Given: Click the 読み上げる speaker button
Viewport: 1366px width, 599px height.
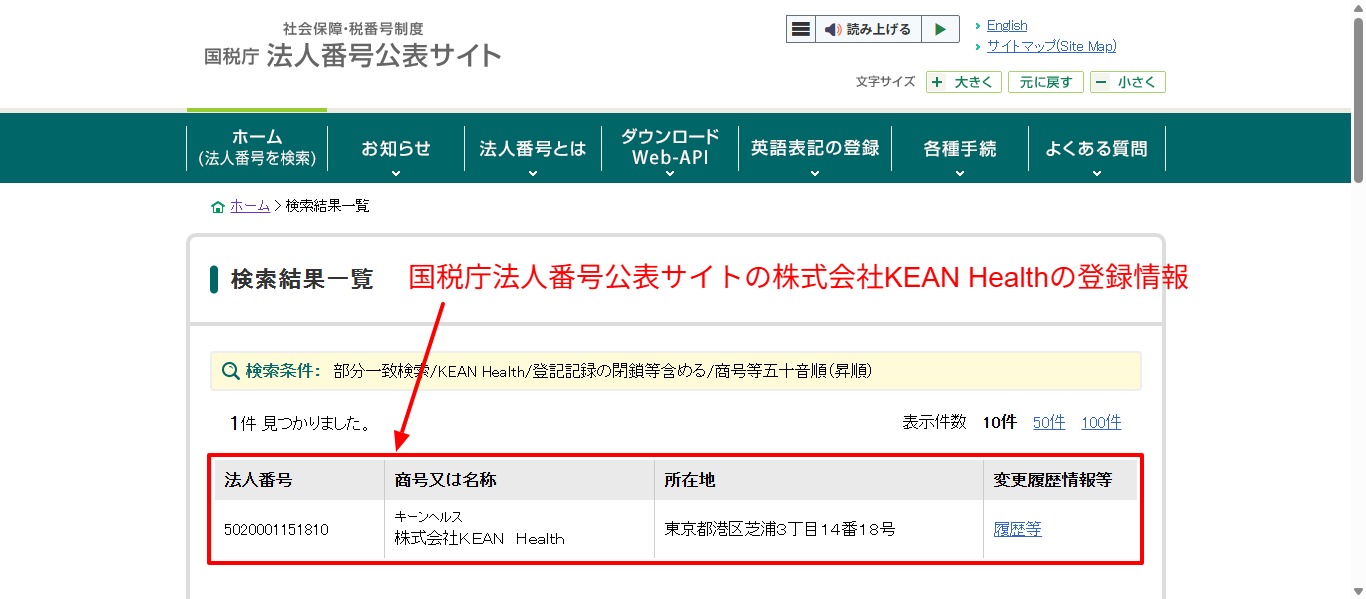Looking at the screenshot, I should pyautogui.click(x=868, y=29).
